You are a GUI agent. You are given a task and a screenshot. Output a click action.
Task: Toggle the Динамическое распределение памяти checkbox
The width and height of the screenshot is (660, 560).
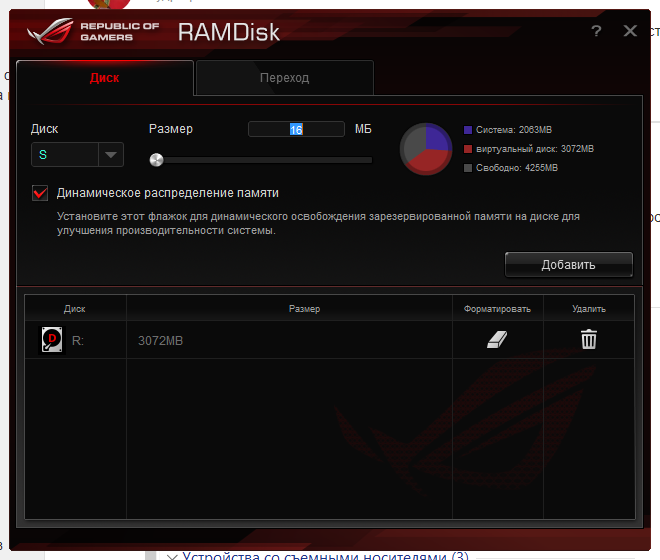pyautogui.click(x=40, y=193)
